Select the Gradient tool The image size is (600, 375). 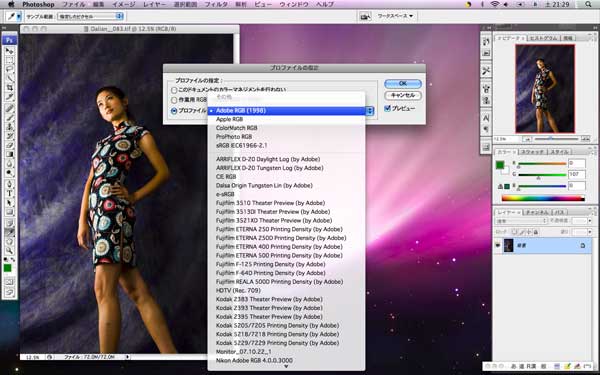[x=9, y=155]
